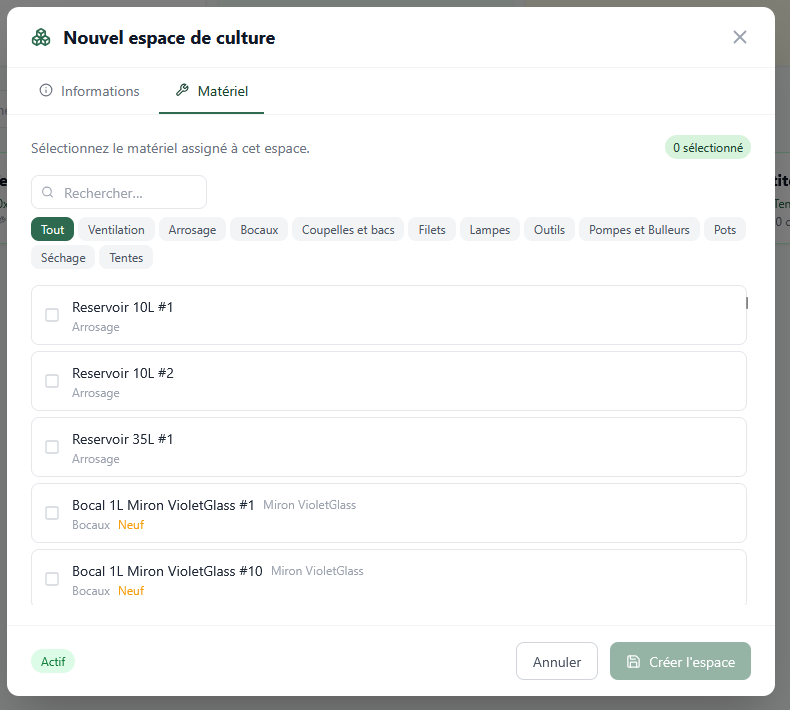
Task: Click the Annuler button
Action: (557, 661)
